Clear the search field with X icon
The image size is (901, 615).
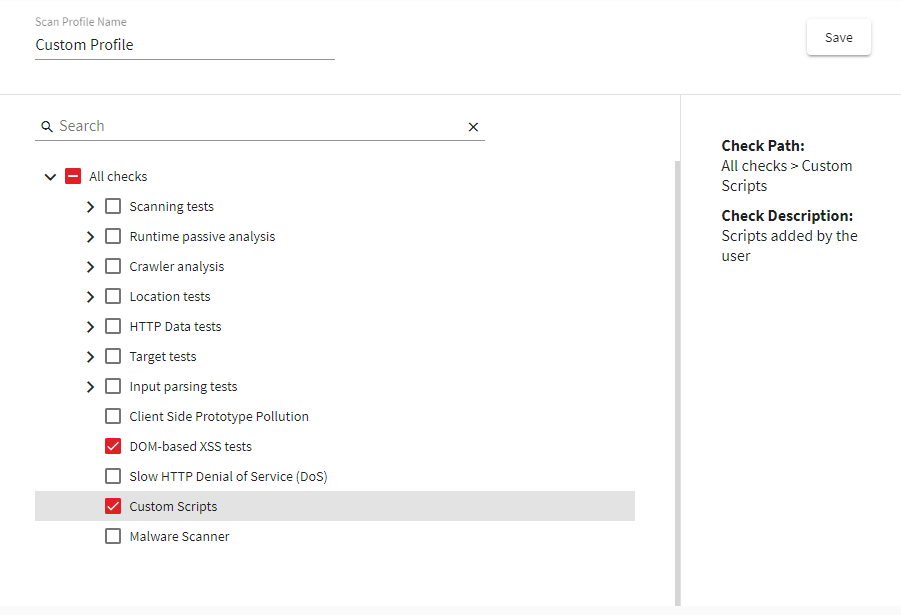tap(473, 127)
